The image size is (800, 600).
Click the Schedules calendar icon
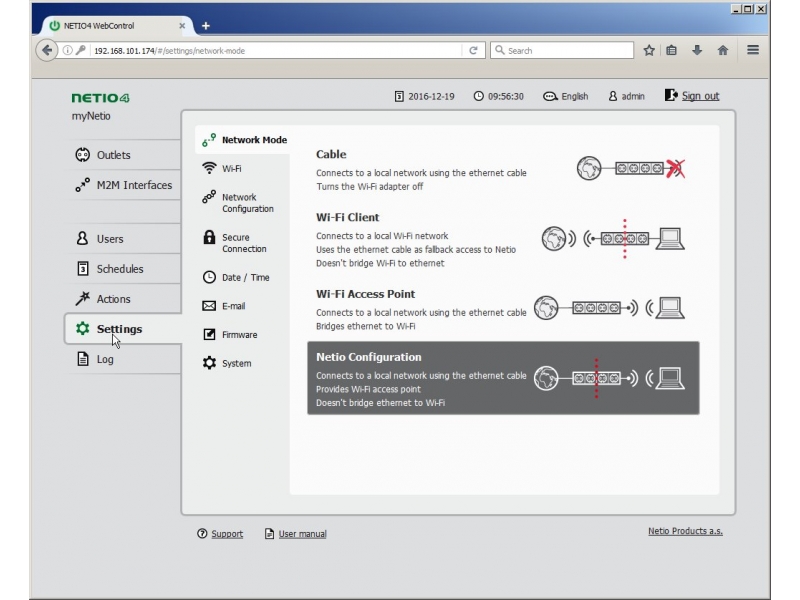click(x=82, y=268)
